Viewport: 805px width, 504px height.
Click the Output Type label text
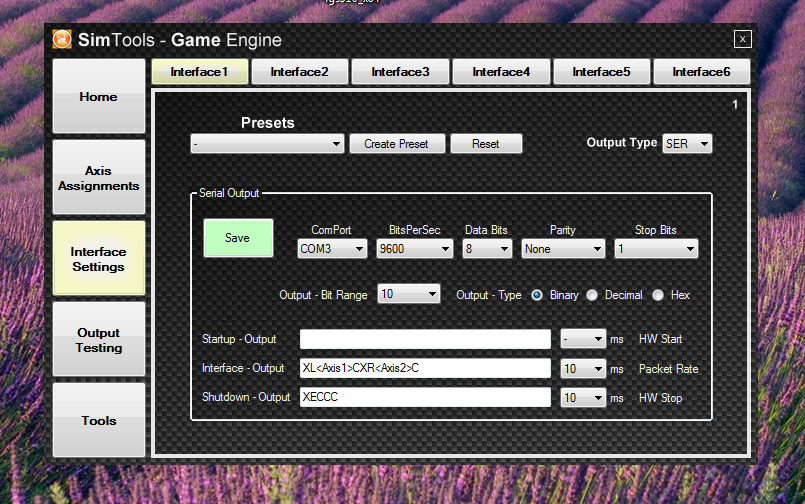click(x=622, y=143)
